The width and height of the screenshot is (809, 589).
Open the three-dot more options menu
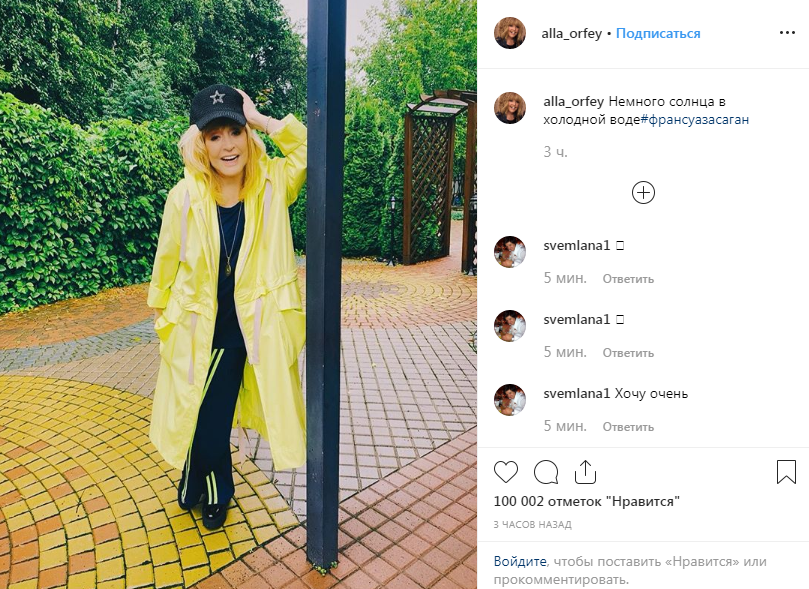point(787,32)
